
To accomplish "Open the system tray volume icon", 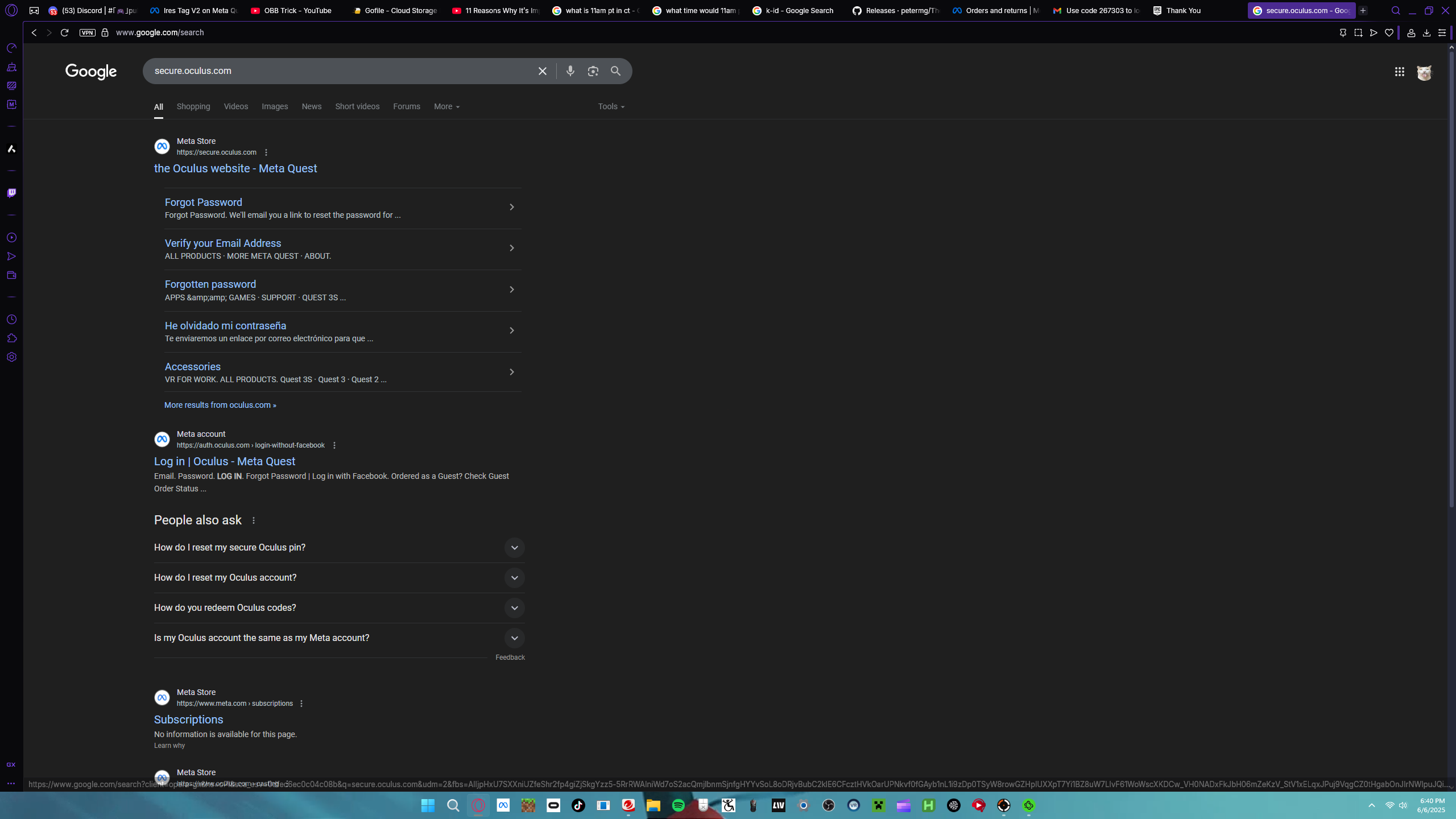I will pyautogui.click(x=1403, y=805).
